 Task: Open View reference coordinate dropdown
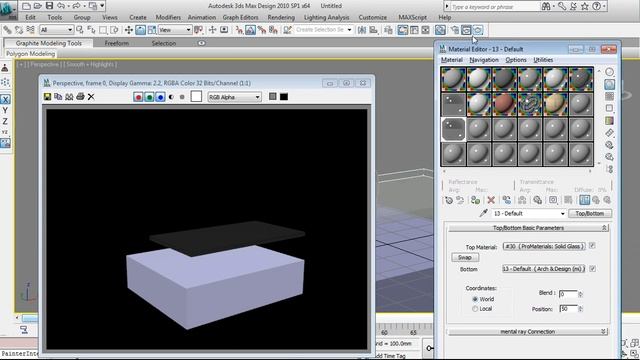tap(175, 30)
